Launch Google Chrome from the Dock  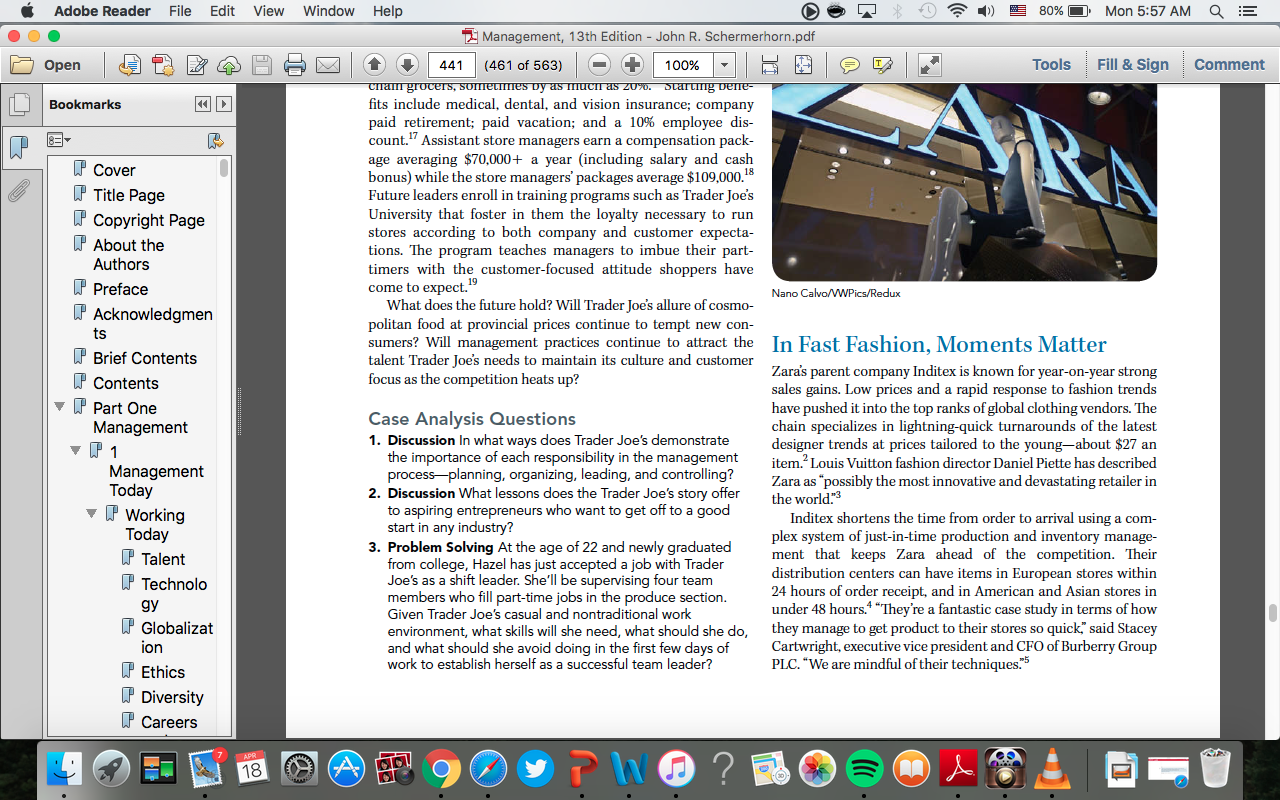(441, 768)
